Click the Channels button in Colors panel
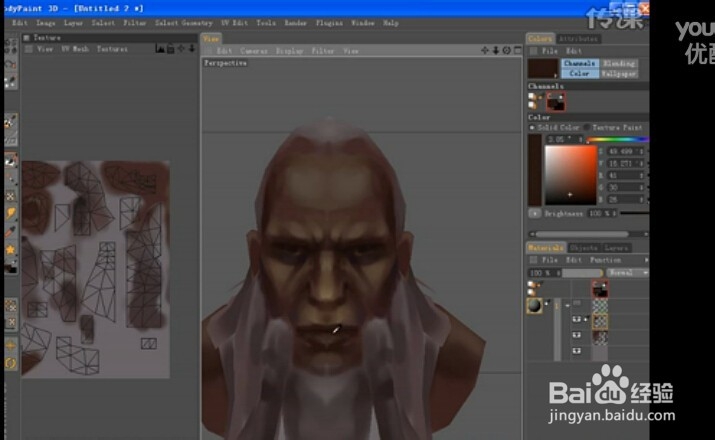The height and width of the screenshot is (440, 715). [580, 63]
